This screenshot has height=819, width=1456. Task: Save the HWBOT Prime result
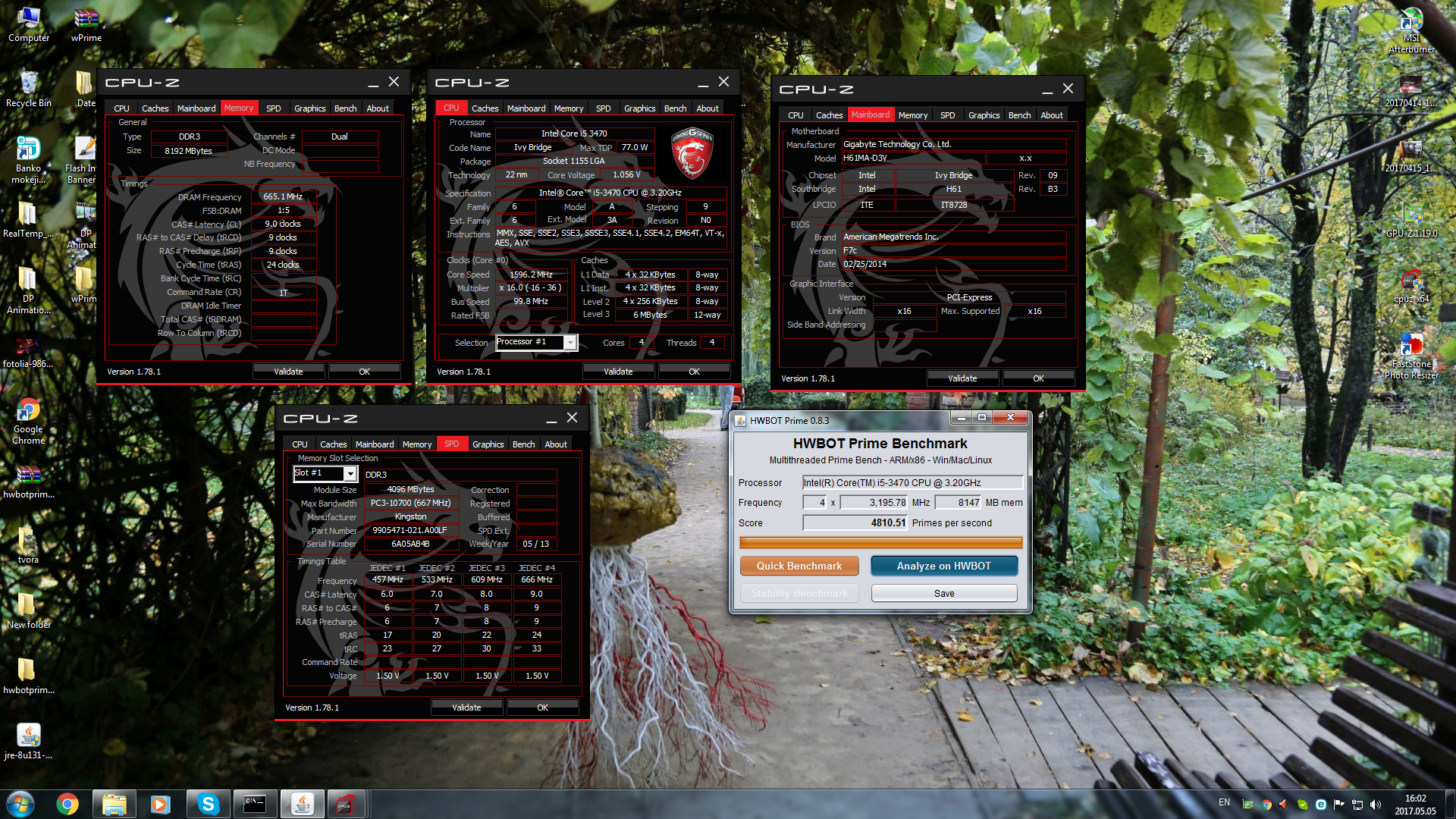pyautogui.click(x=944, y=593)
